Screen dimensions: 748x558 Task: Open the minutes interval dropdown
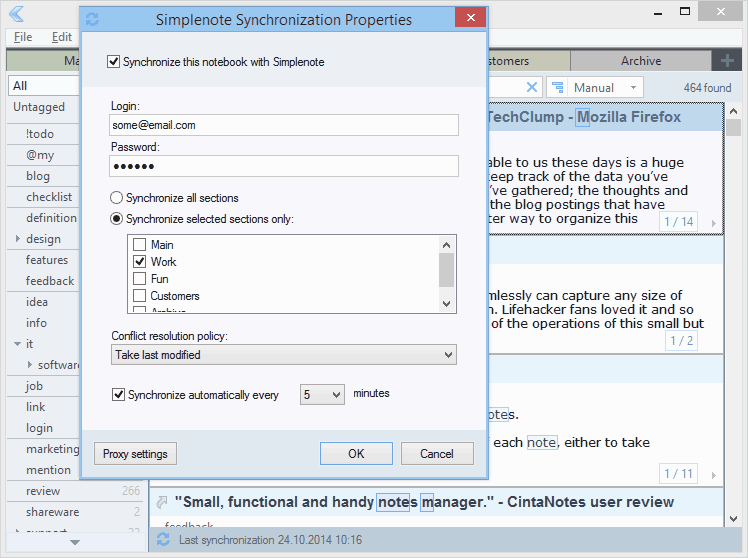tap(322, 395)
